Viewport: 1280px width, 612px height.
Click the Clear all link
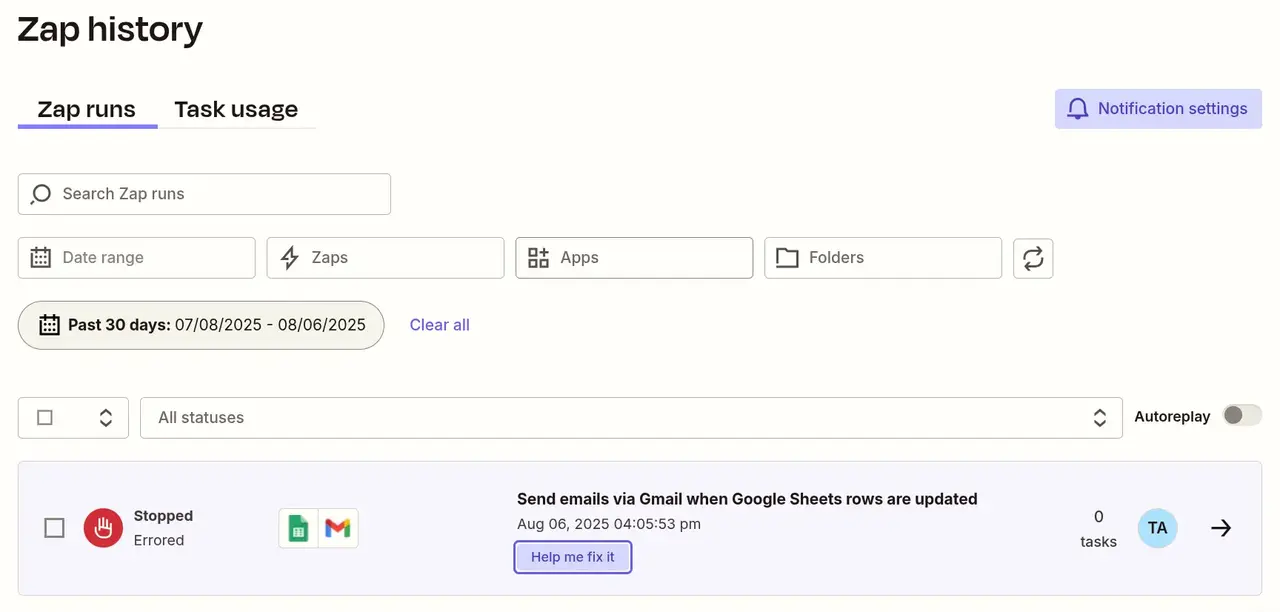point(440,325)
